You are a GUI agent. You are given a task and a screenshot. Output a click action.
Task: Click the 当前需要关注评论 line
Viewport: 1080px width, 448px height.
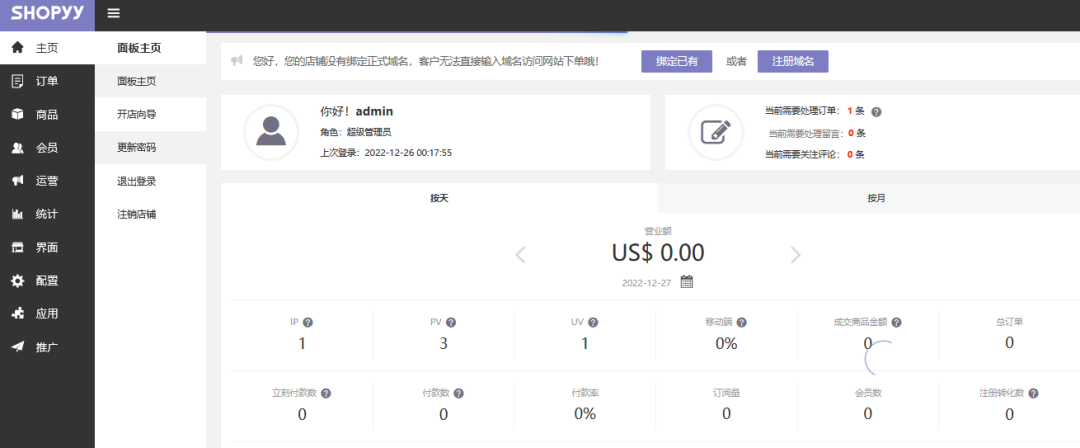[x=815, y=154]
